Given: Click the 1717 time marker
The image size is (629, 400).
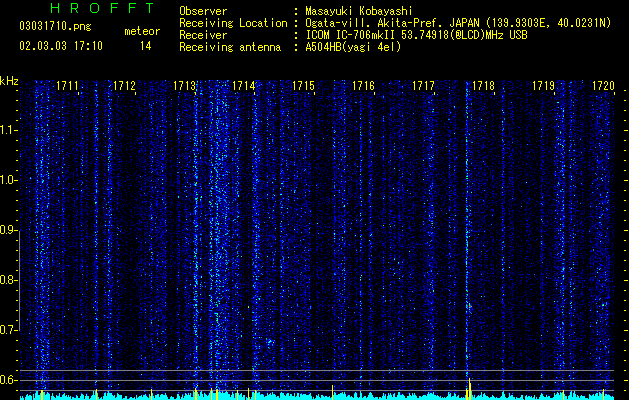Looking at the screenshot, I should click(x=423, y=86).
